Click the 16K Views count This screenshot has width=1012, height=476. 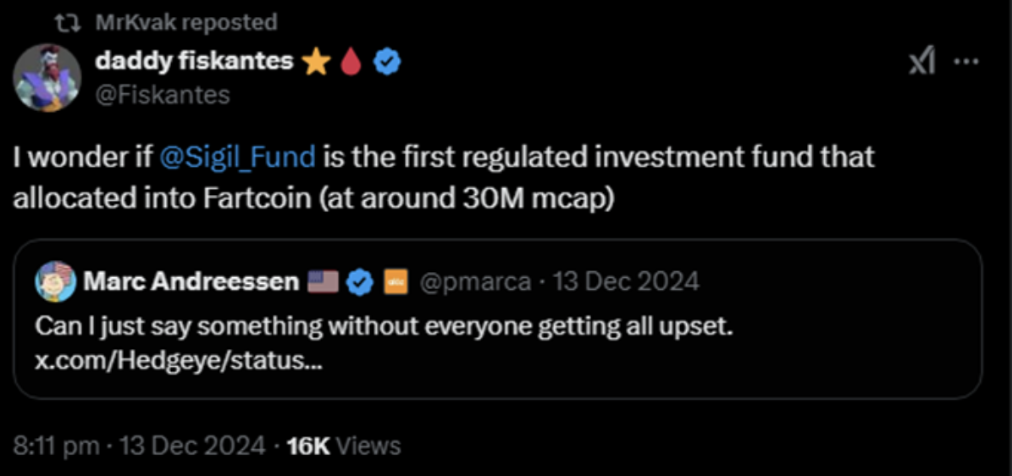coord(343,446)
